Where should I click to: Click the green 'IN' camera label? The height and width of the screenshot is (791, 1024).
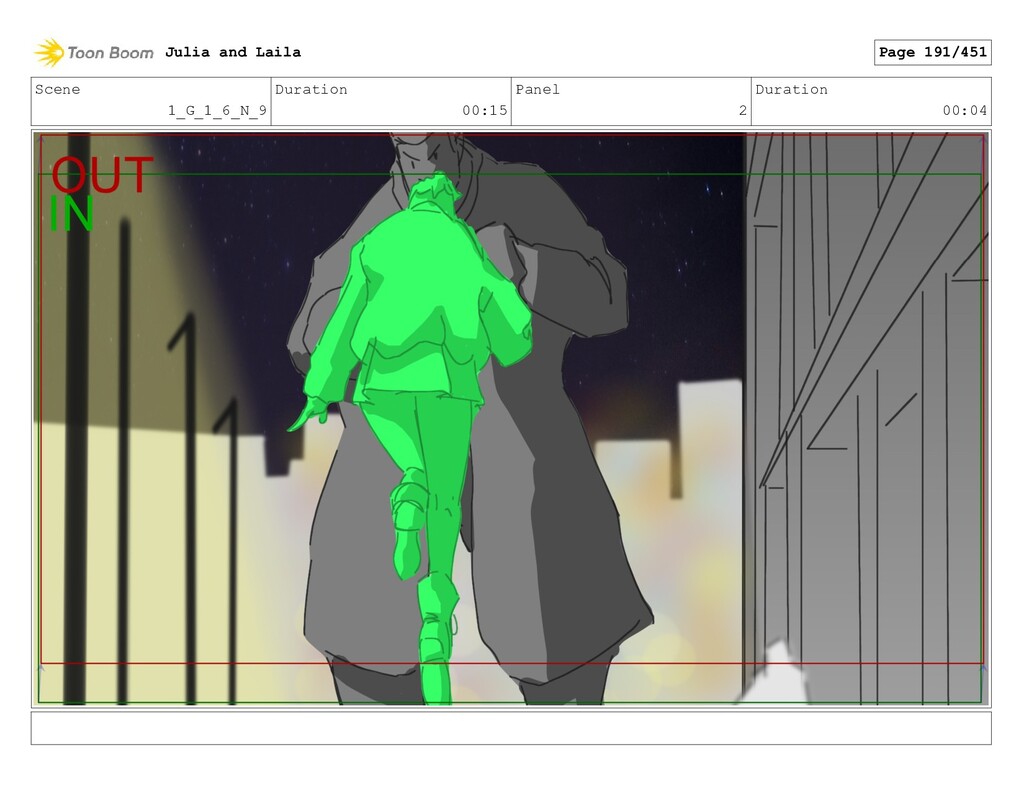pos(72,214)
